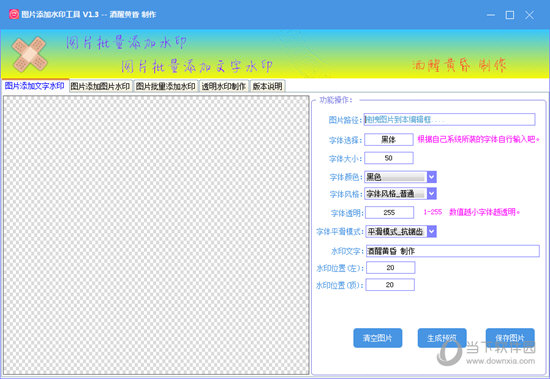Maximize the watermark tool window
Screen dimensions: 550x379
point(510,15)
